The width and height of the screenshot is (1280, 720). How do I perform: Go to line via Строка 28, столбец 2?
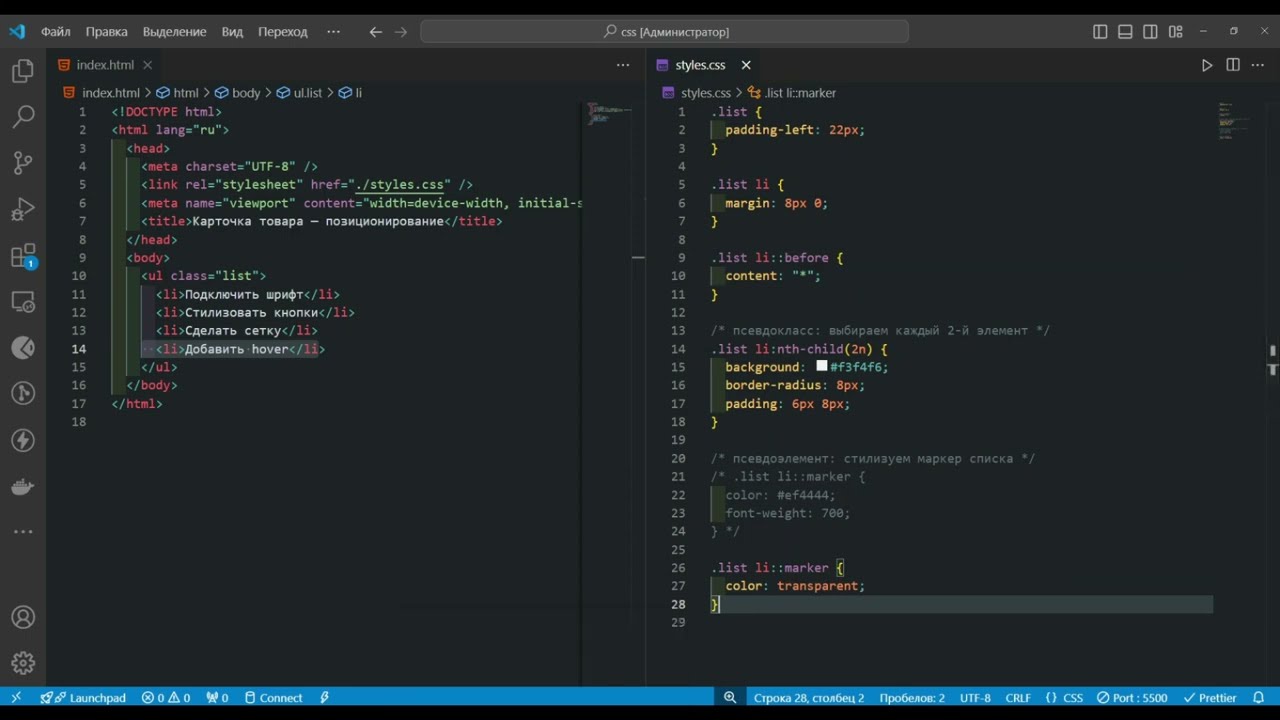point(809,698)
